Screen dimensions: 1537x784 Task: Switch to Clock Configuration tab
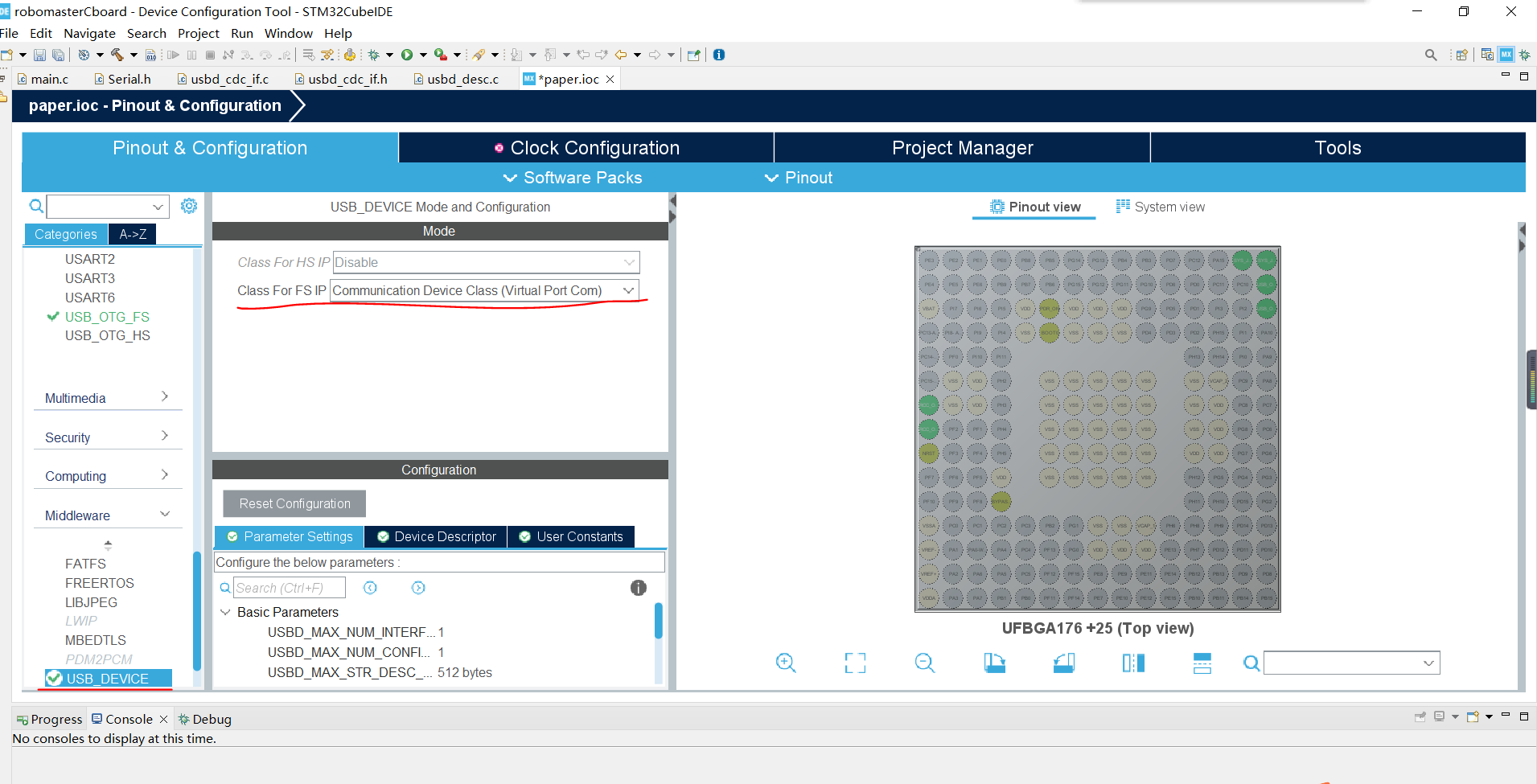click(x=586, y=148)
